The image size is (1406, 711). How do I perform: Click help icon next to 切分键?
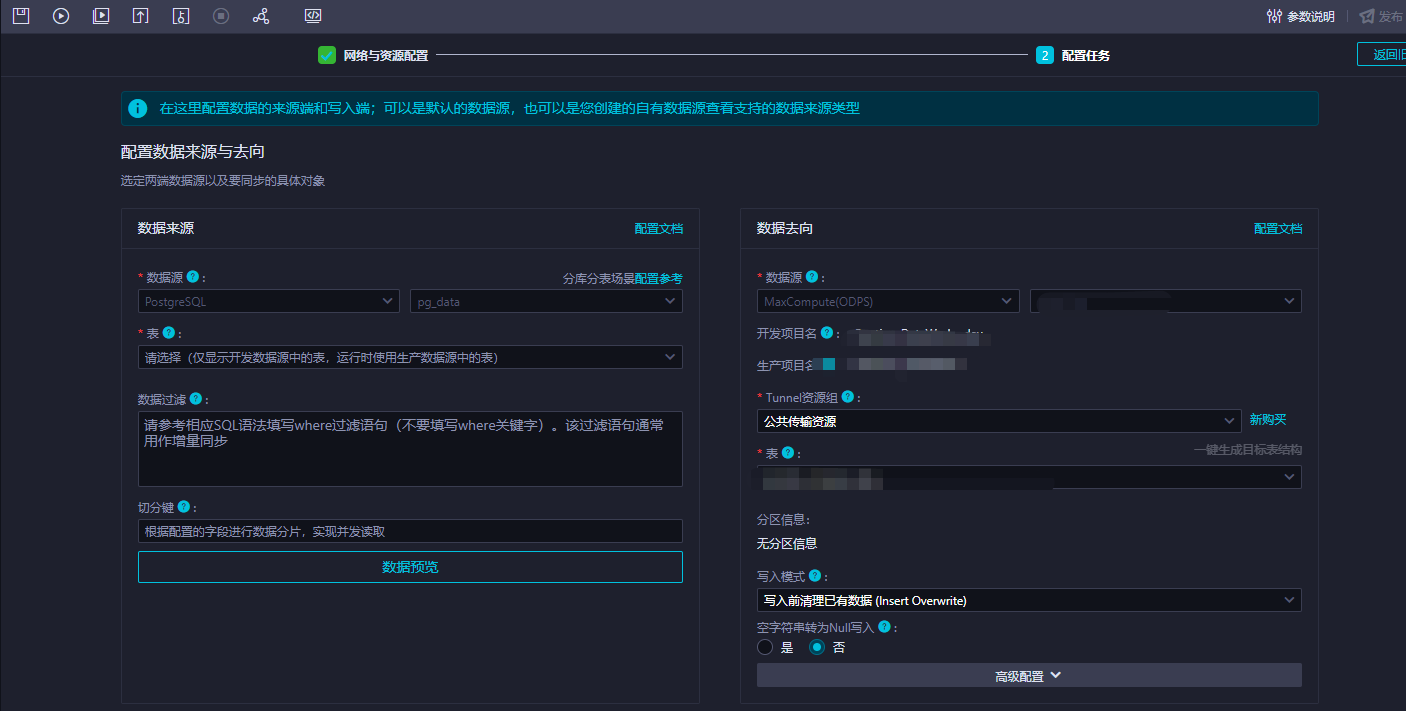(x=183, y=507)
